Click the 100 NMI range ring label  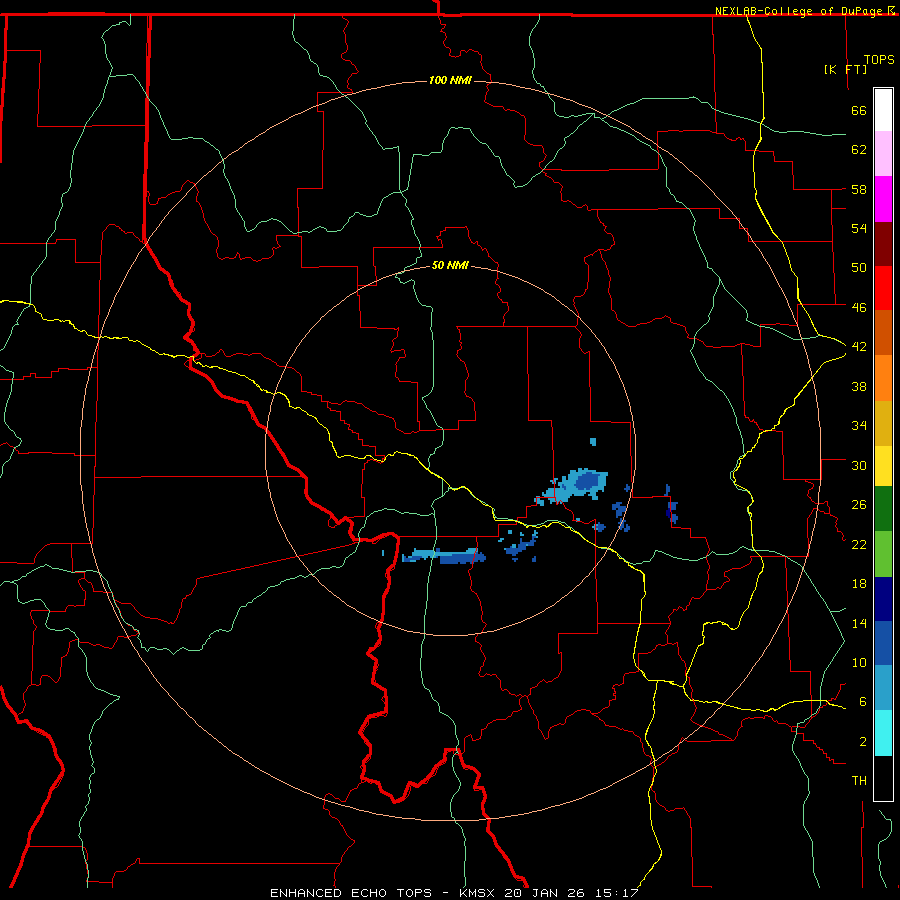pos(450,80)
